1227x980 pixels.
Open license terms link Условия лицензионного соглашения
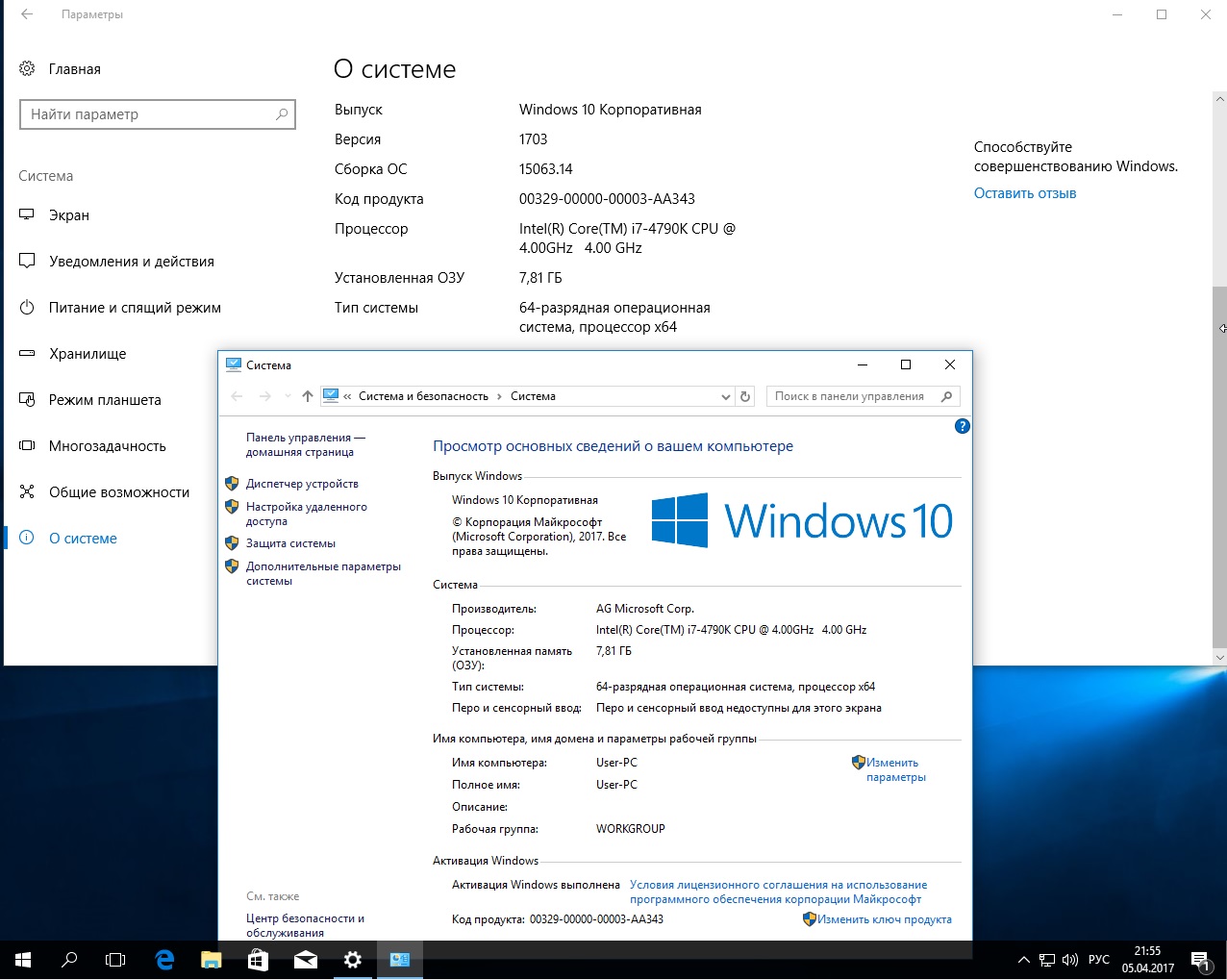click(778, 892)
